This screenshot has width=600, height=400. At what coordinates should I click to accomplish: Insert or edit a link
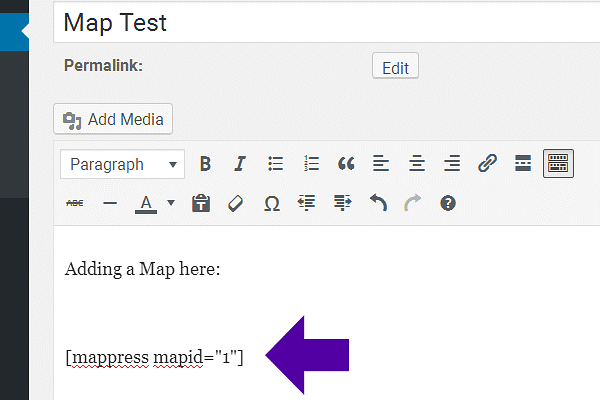pyautogui.click(x=487, y=164)
